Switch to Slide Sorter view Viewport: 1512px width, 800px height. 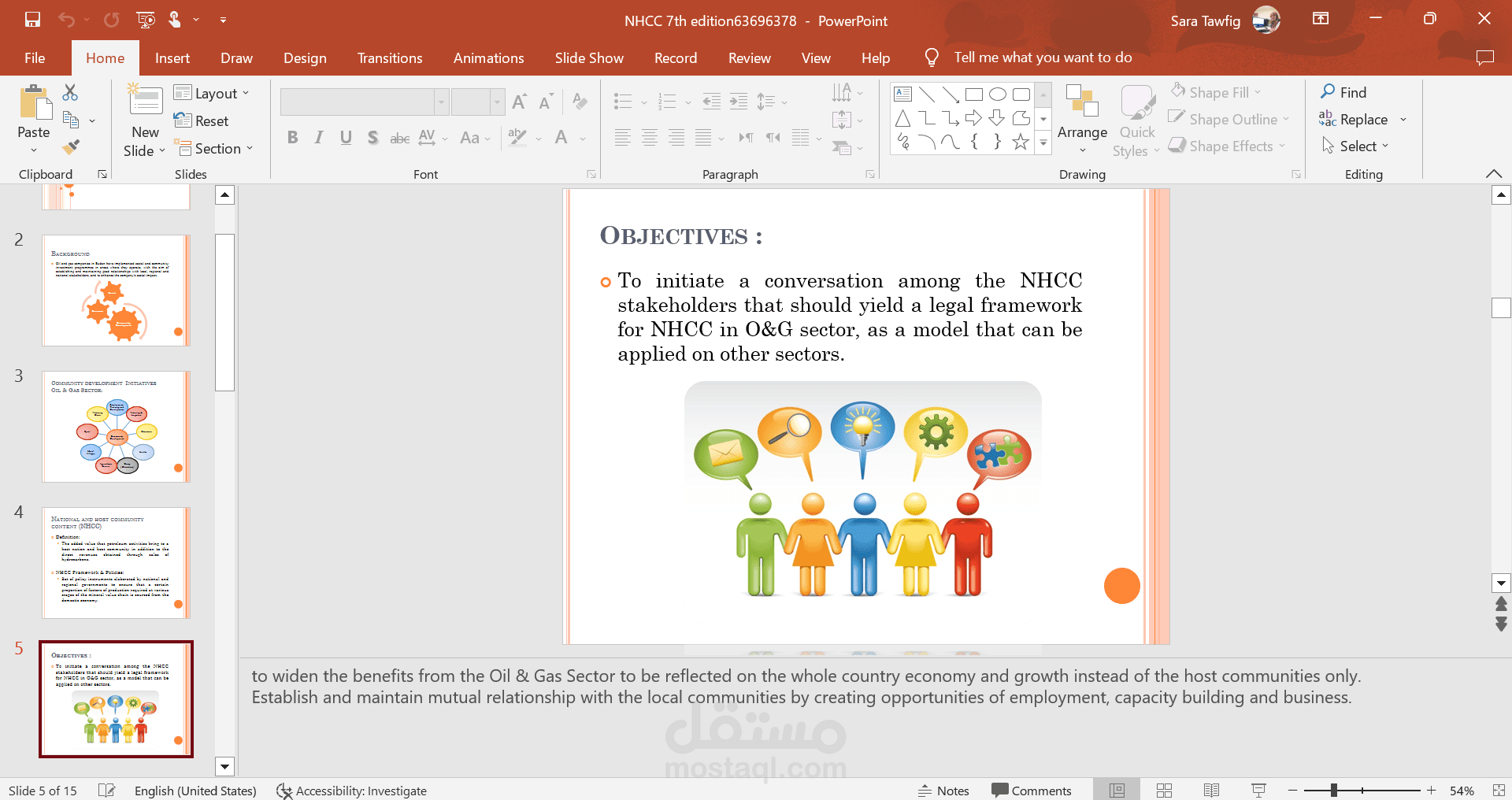pyautogui.click(x=1165, y=791)
